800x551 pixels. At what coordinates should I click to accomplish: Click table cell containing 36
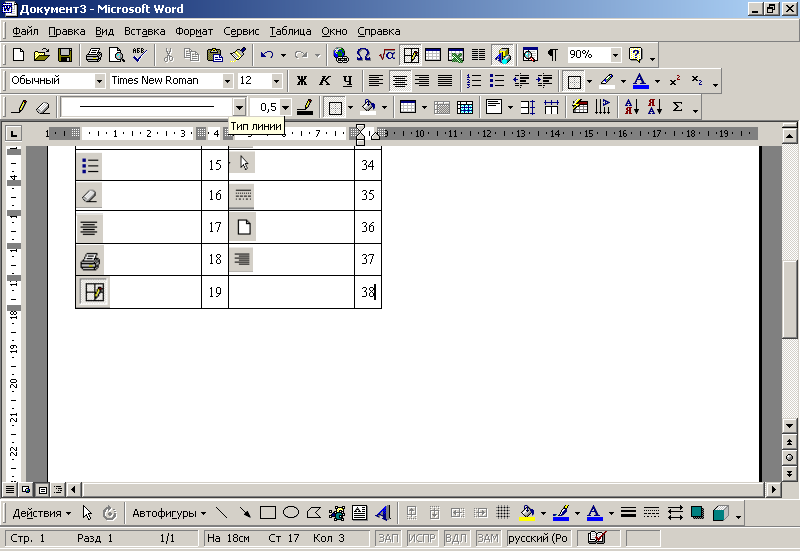368,227
